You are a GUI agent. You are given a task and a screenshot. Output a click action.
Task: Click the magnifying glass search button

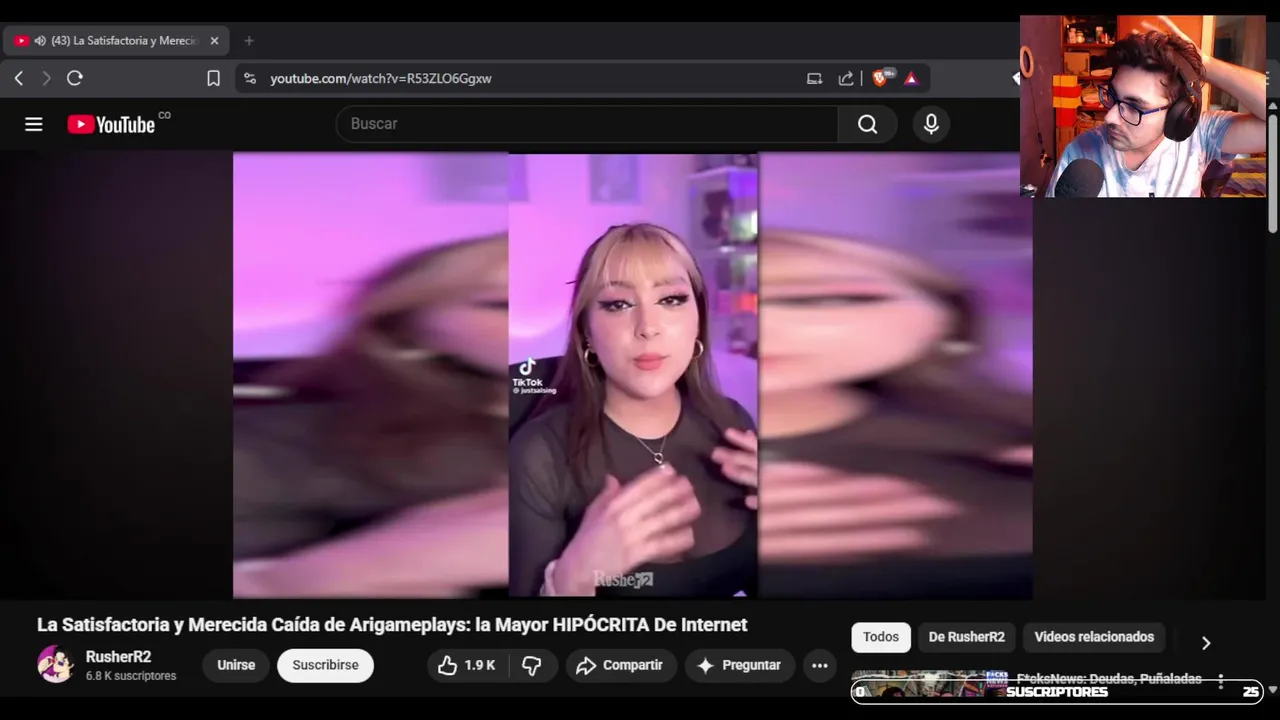(867, 124)
